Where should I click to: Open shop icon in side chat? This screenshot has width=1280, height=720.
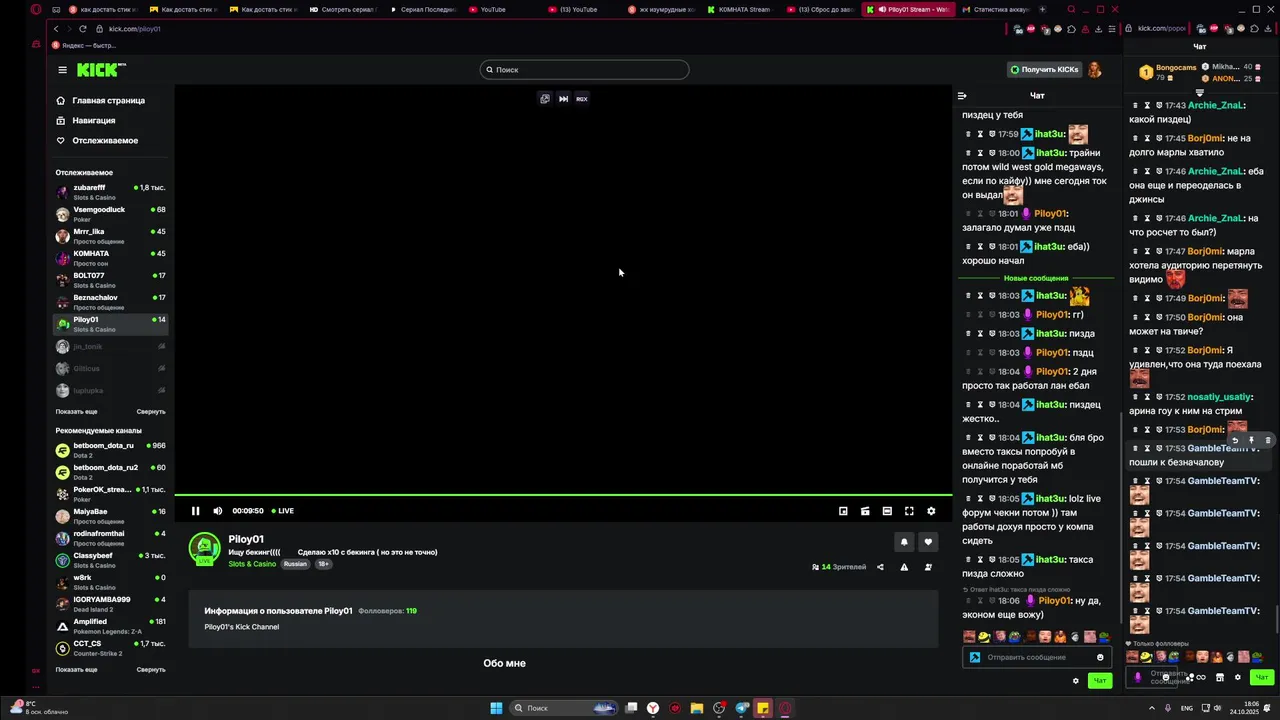tap(1219, 678)
